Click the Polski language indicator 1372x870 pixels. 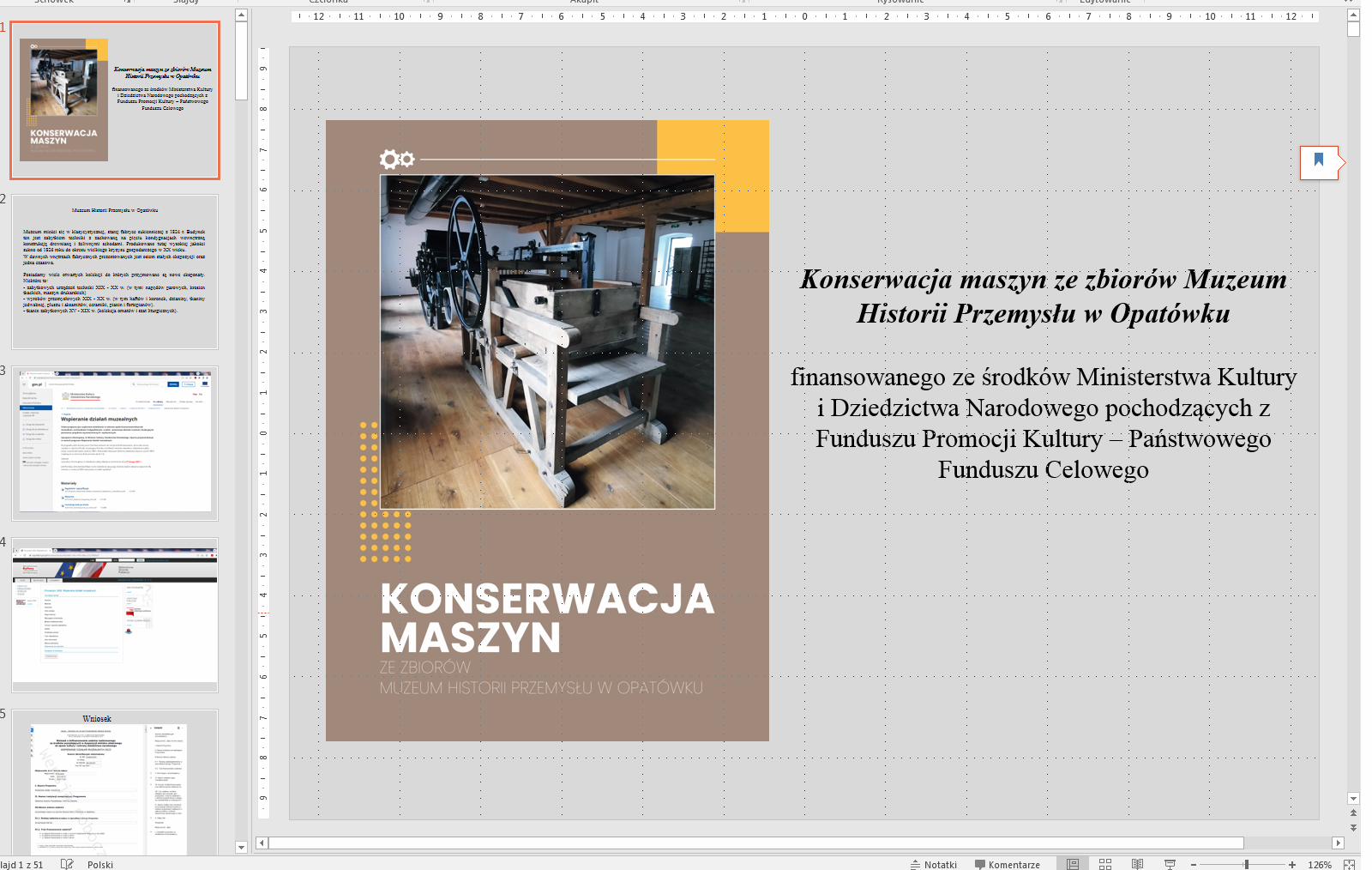(x=99, y=864)
